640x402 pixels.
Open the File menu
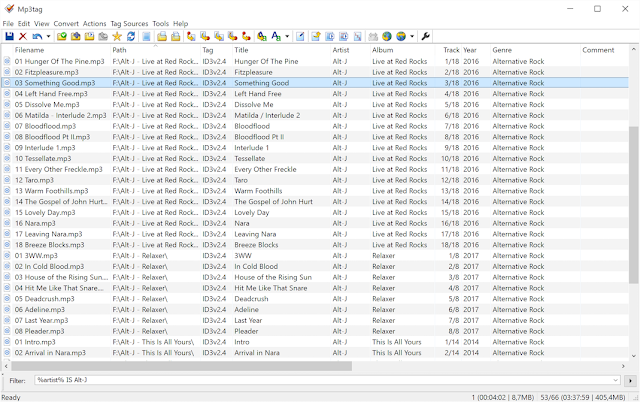coord(8,24)
